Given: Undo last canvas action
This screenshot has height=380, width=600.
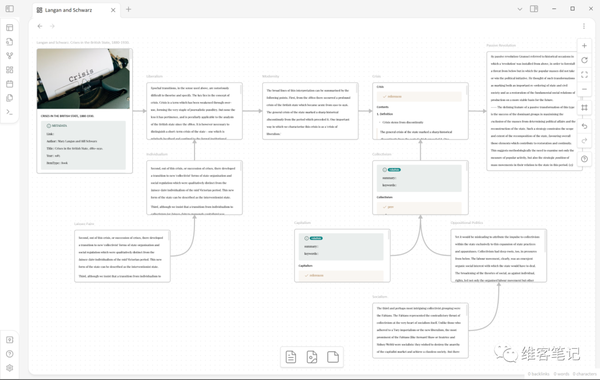Looking at the screenshot, I should click(x=584, y=126).
